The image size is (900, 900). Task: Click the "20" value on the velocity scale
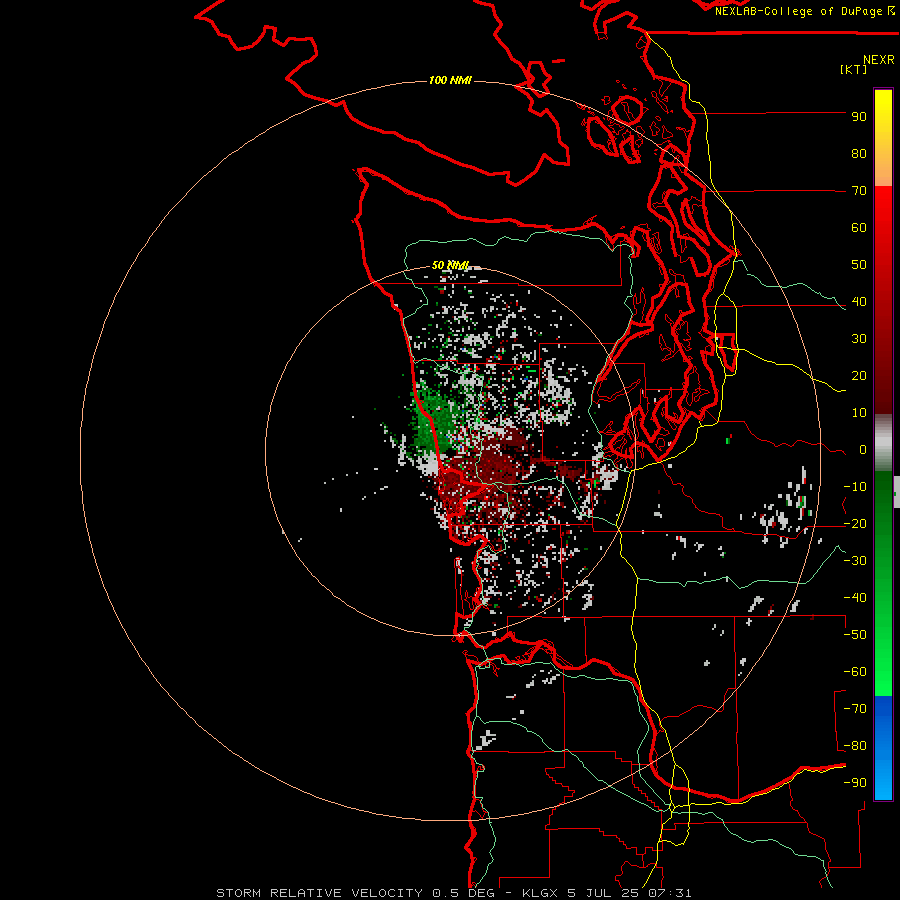859,376
